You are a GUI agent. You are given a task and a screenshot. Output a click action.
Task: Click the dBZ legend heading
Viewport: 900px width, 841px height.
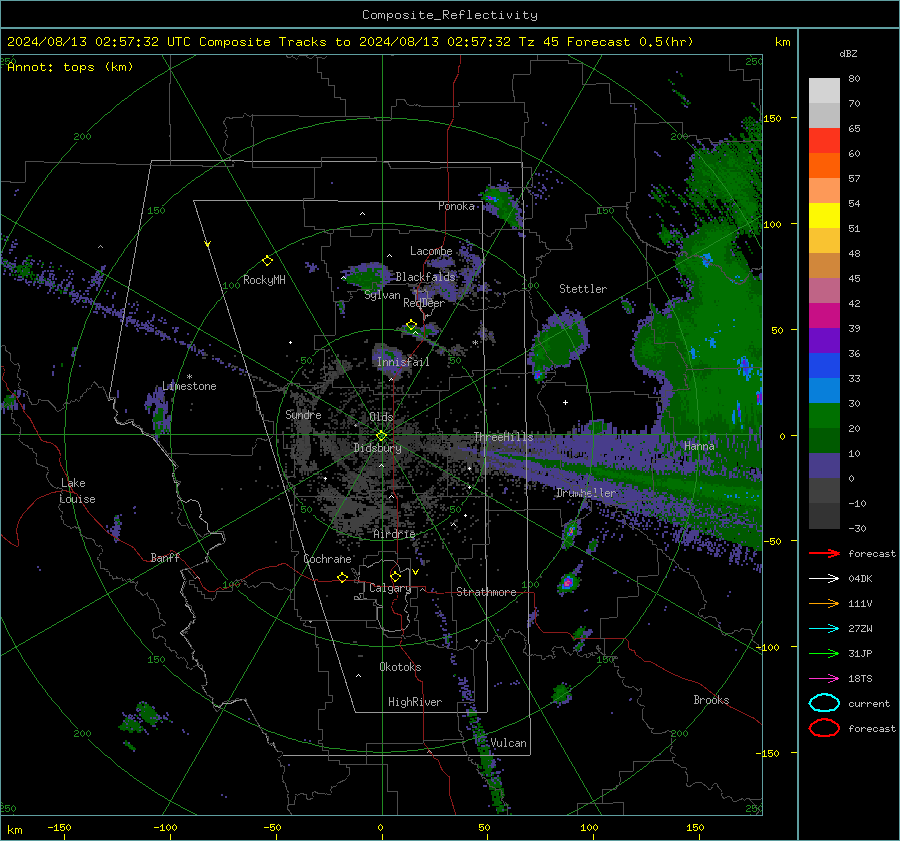(848, 54)
